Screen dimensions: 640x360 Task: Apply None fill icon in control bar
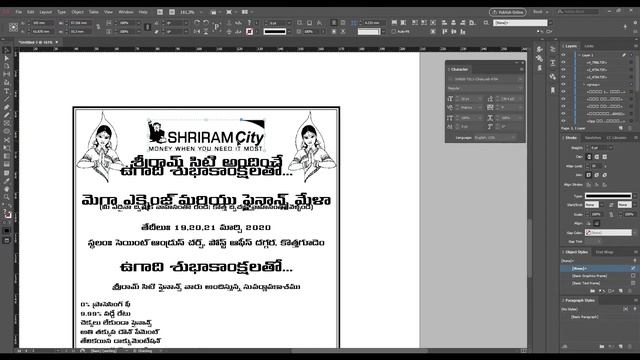pos(249,31)
